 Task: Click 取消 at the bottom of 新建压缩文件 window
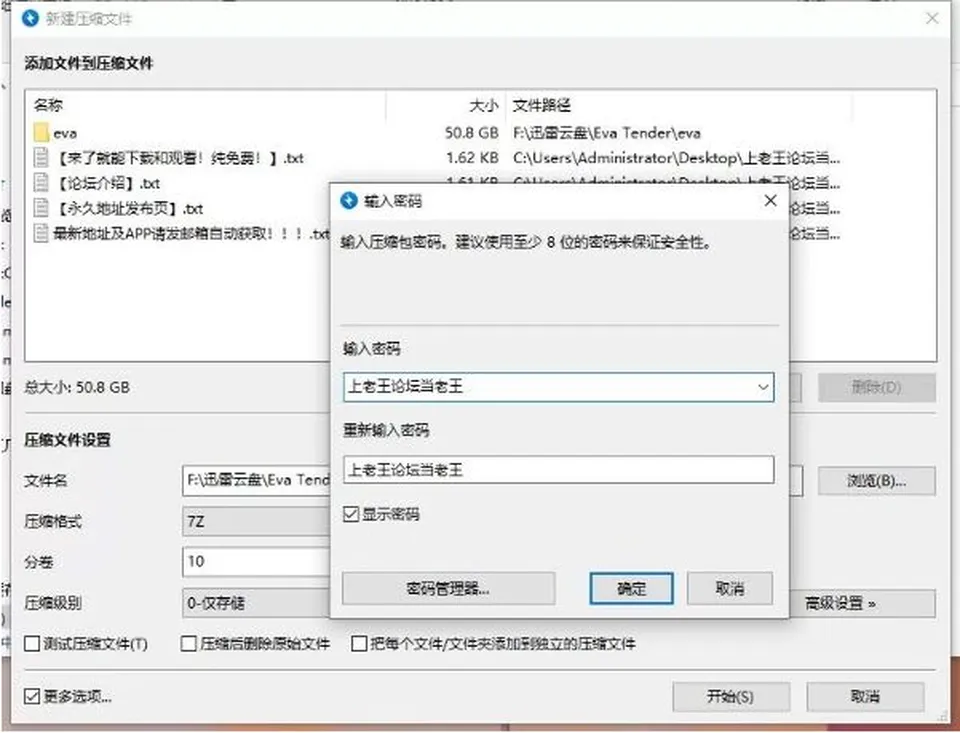(864, 696)
